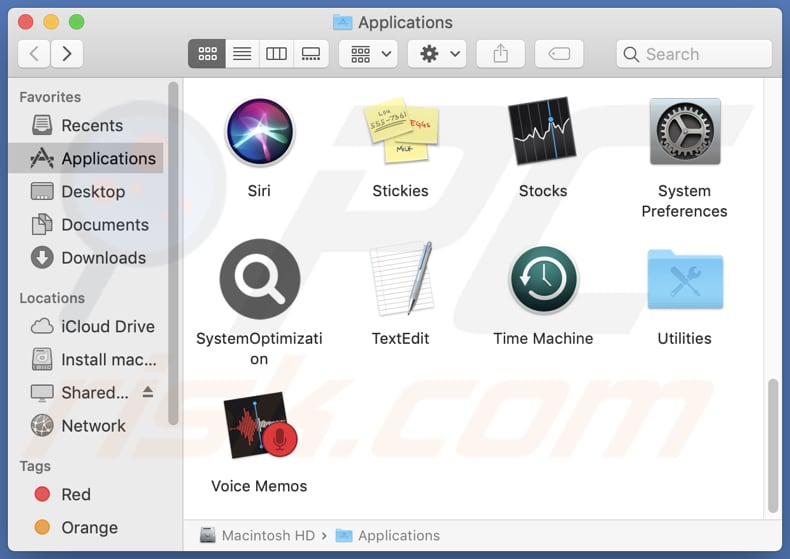Select the SystemOptimization magnifier icon
Image resolution: width=790 pixels, height=559 pixels.
260,279
